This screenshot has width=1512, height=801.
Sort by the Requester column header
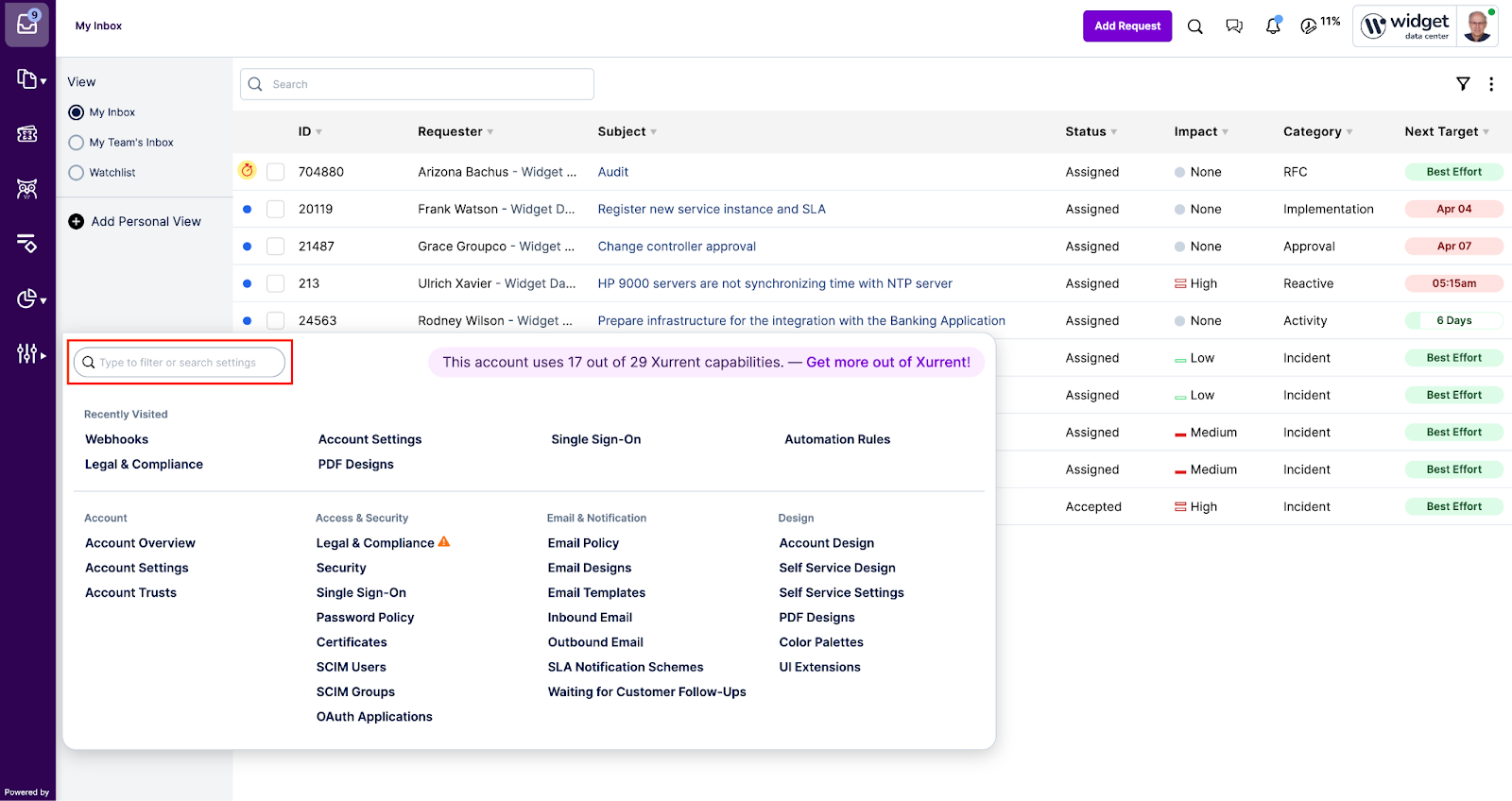455,131
